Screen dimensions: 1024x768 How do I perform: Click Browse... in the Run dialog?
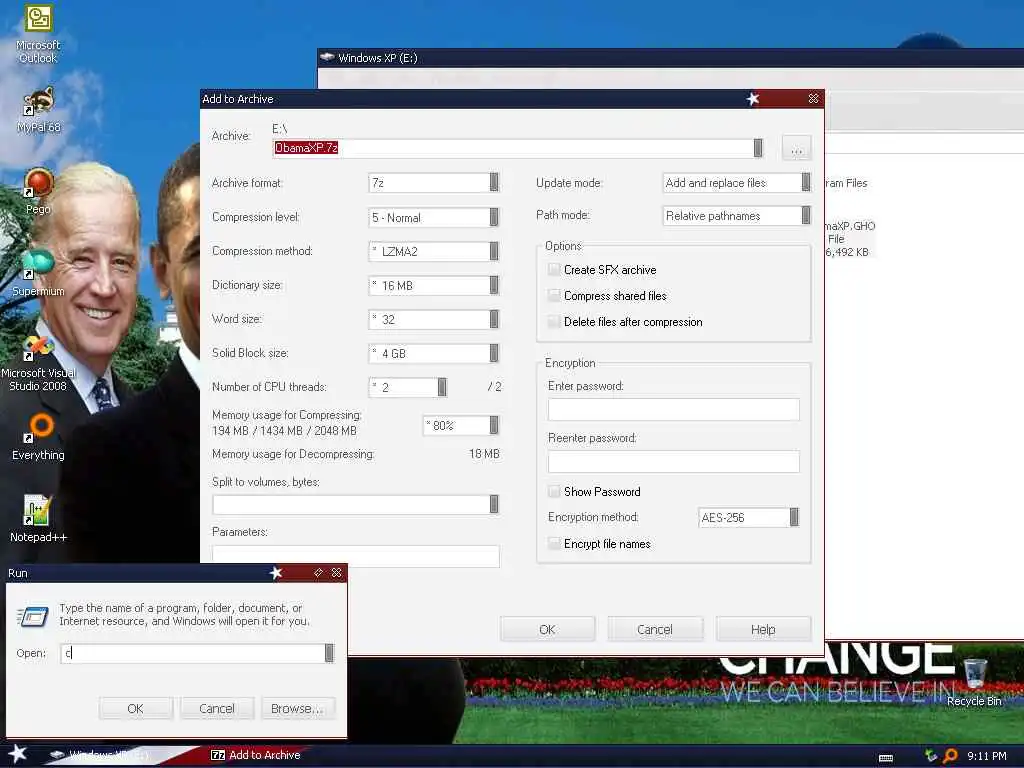point(298,709)
